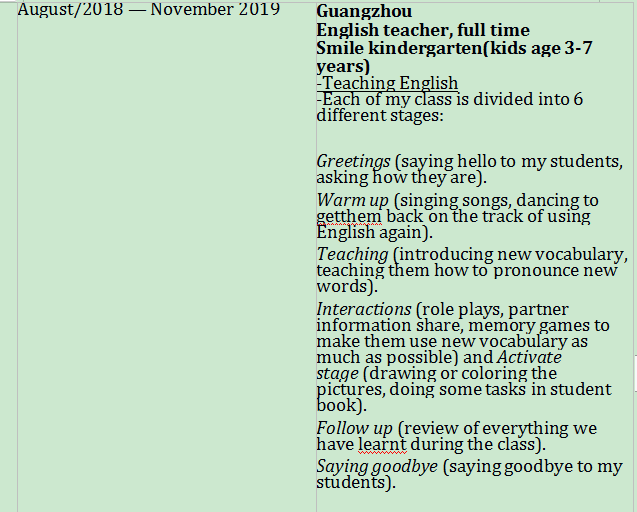
Task: Click the phrase "singing songs"
Action: tap(448, 200)
